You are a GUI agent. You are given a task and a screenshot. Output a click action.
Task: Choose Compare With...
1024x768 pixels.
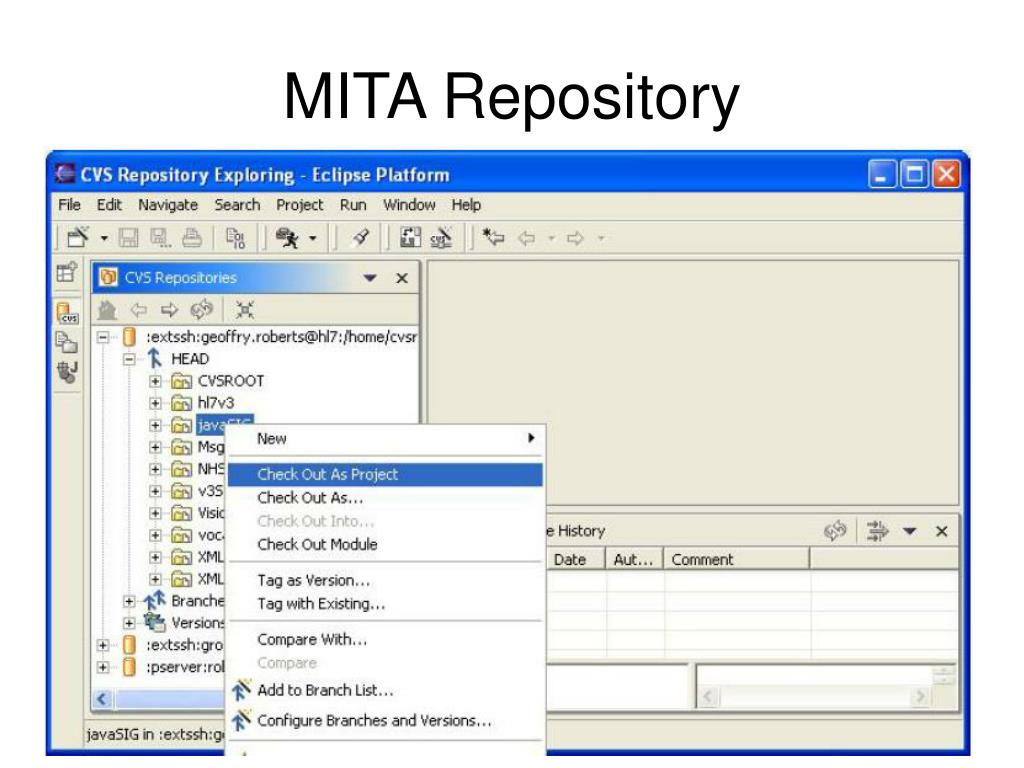[386, 640]
